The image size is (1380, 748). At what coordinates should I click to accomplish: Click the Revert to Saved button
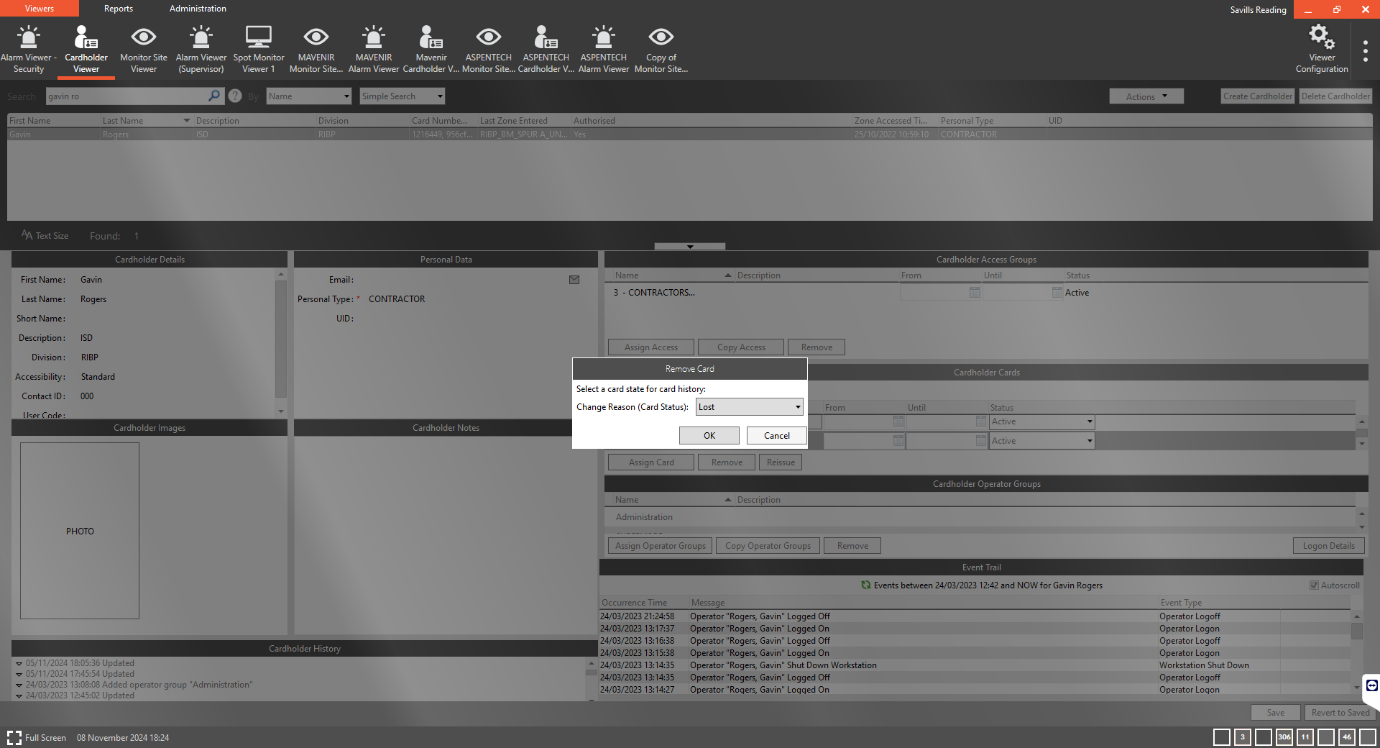coord(1341,712)
